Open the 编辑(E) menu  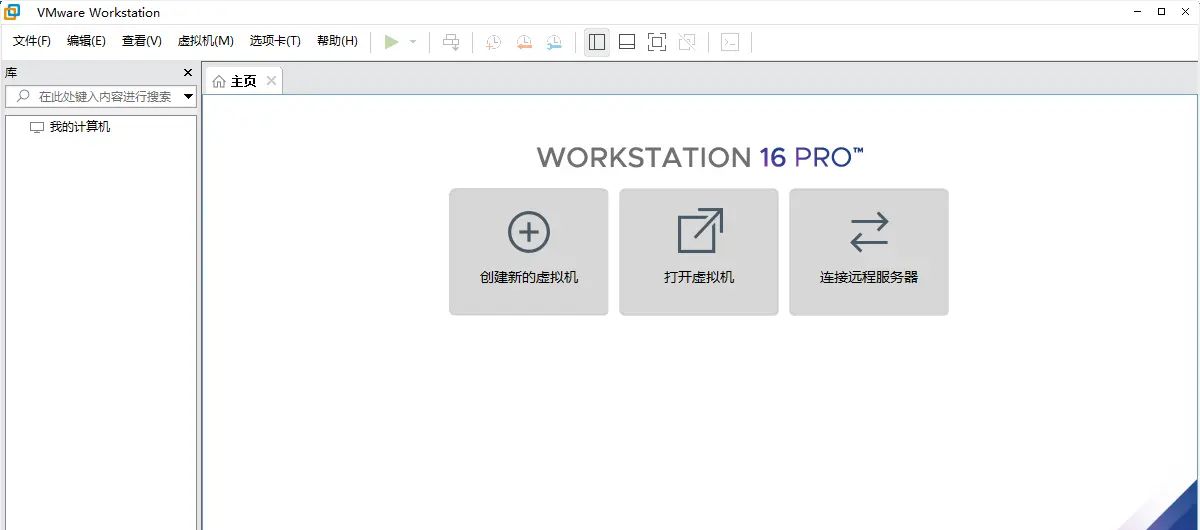[86, 41]
